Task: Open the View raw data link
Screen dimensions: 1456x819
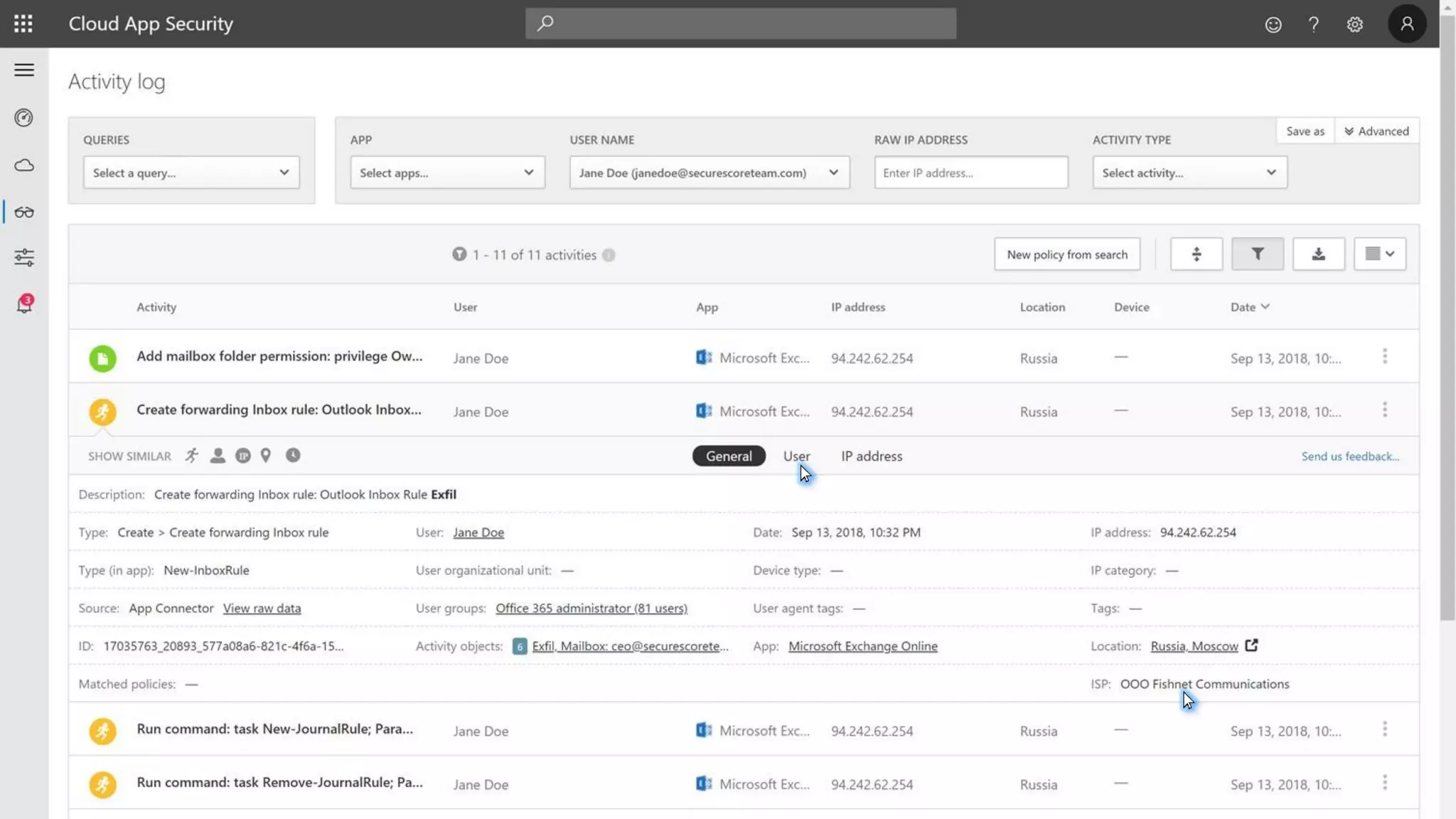Action: 262,609
